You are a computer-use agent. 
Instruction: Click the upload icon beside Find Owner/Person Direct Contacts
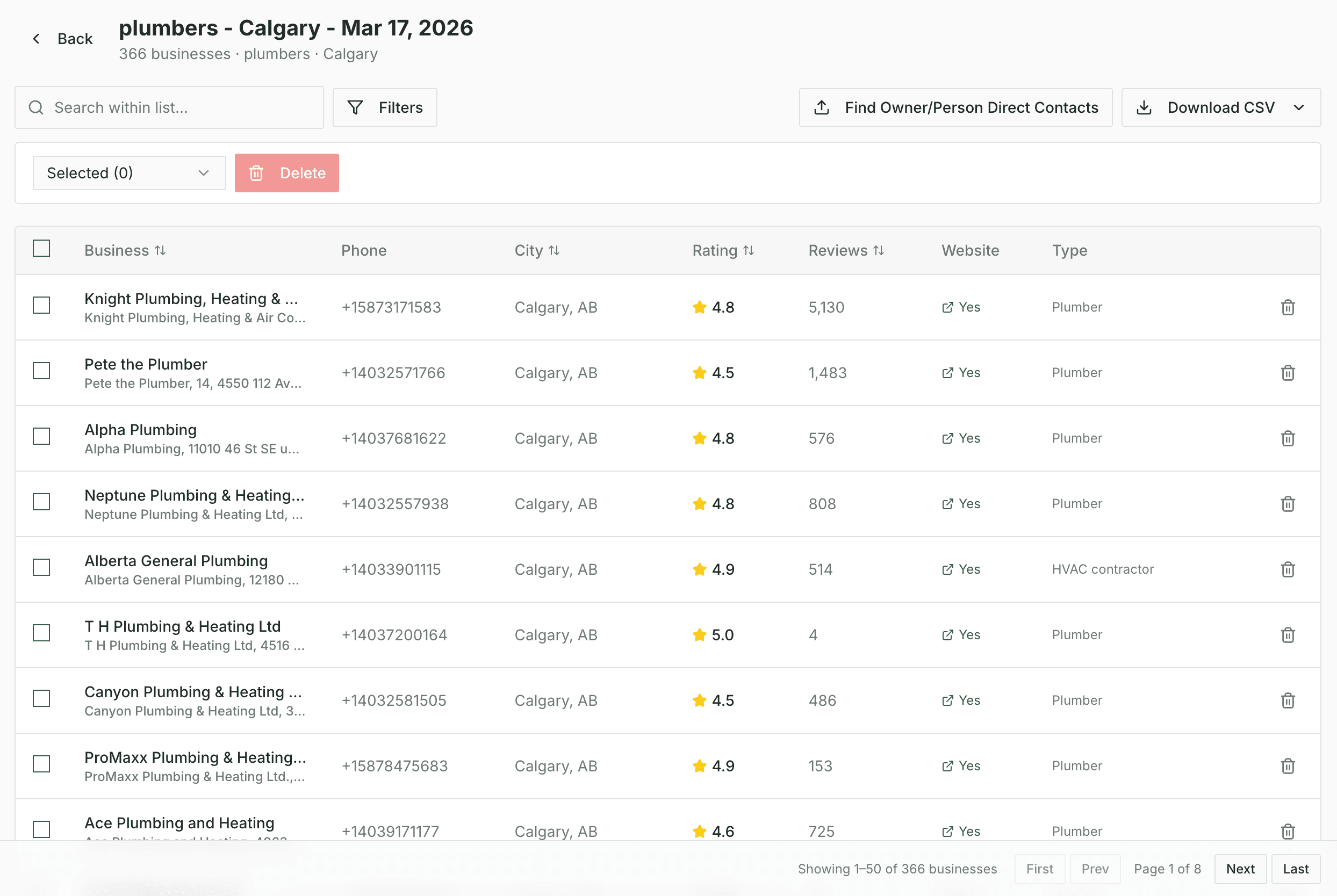[x=822, y=107]
